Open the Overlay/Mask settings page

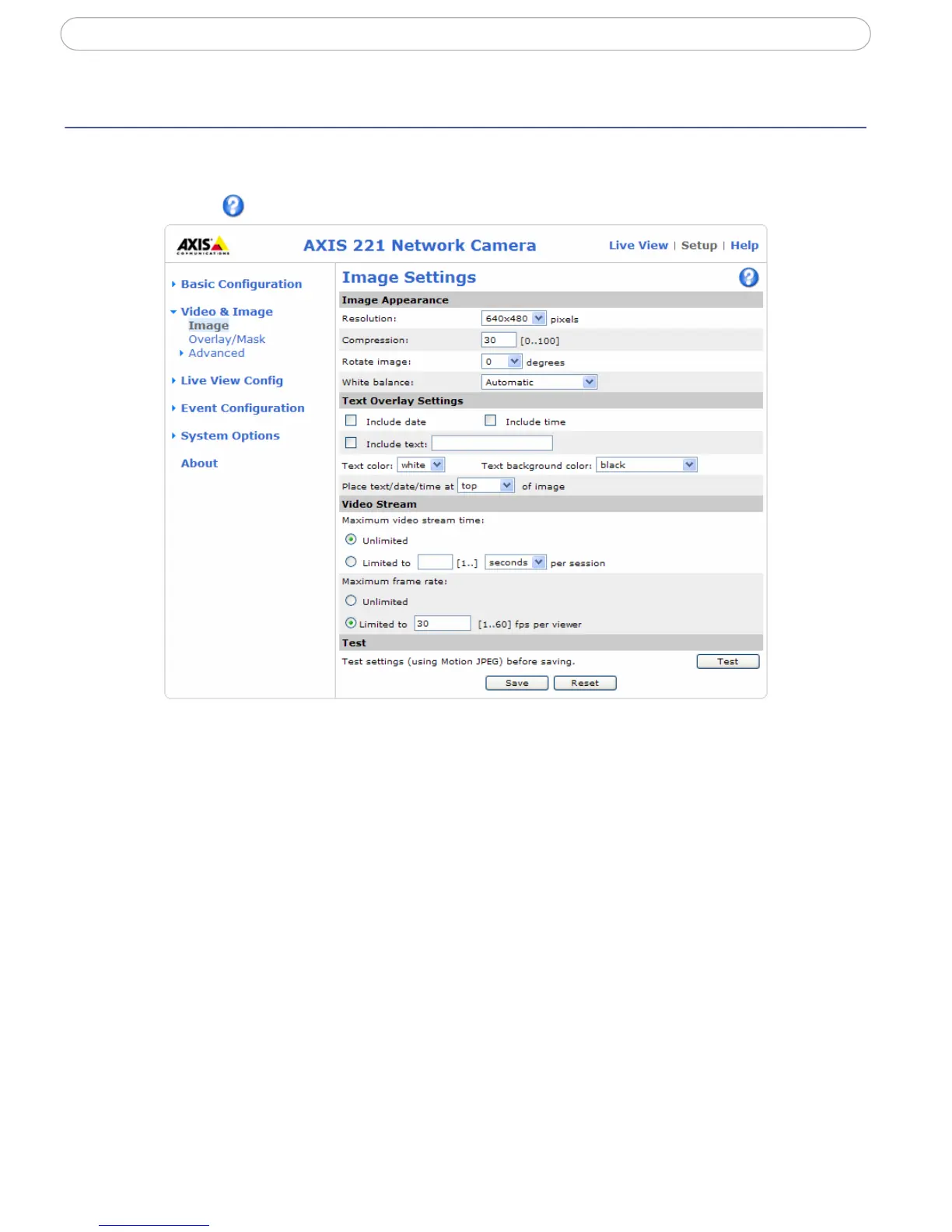(x=226, y=340)
